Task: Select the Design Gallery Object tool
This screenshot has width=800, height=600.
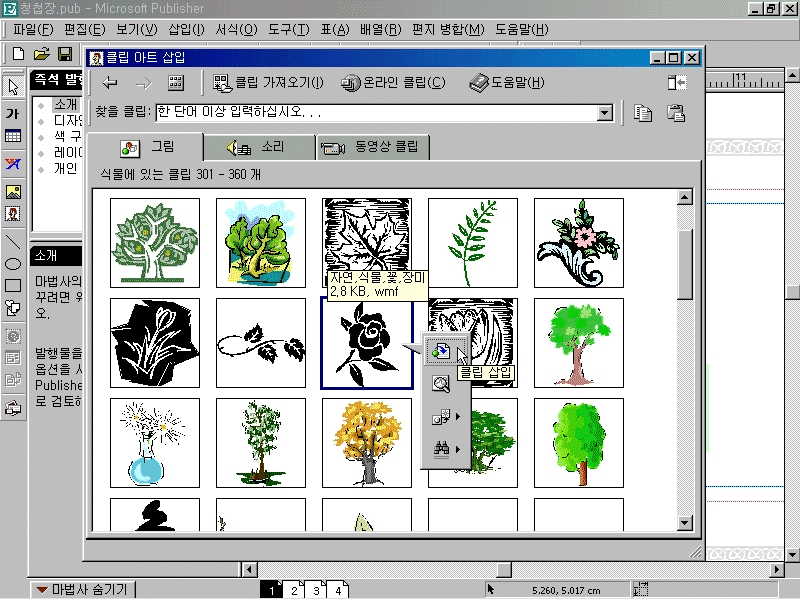Action: 13,408
